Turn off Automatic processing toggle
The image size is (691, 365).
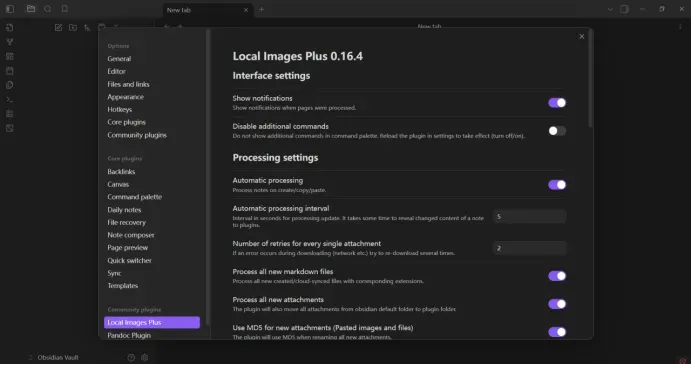click(x=557, y=185)
